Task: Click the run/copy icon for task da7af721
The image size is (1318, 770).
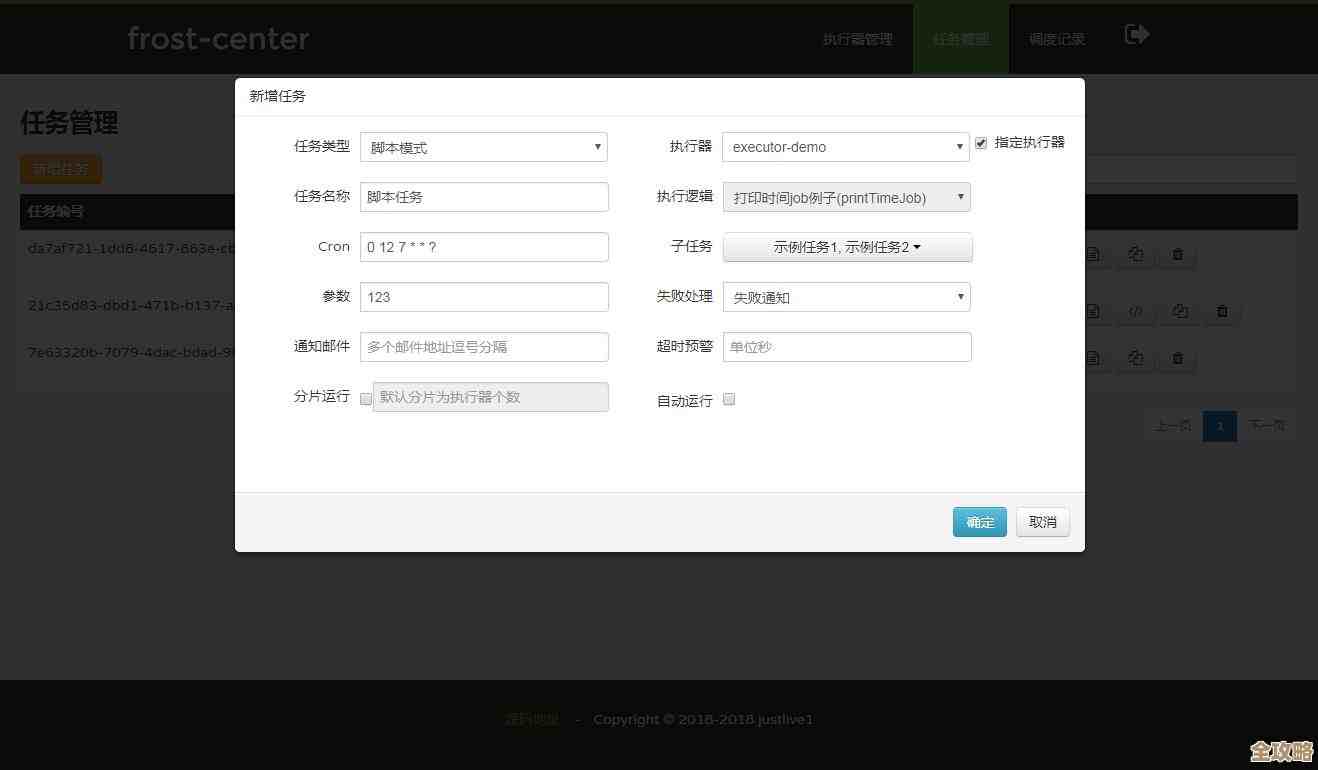Action: pos(1135,254)
